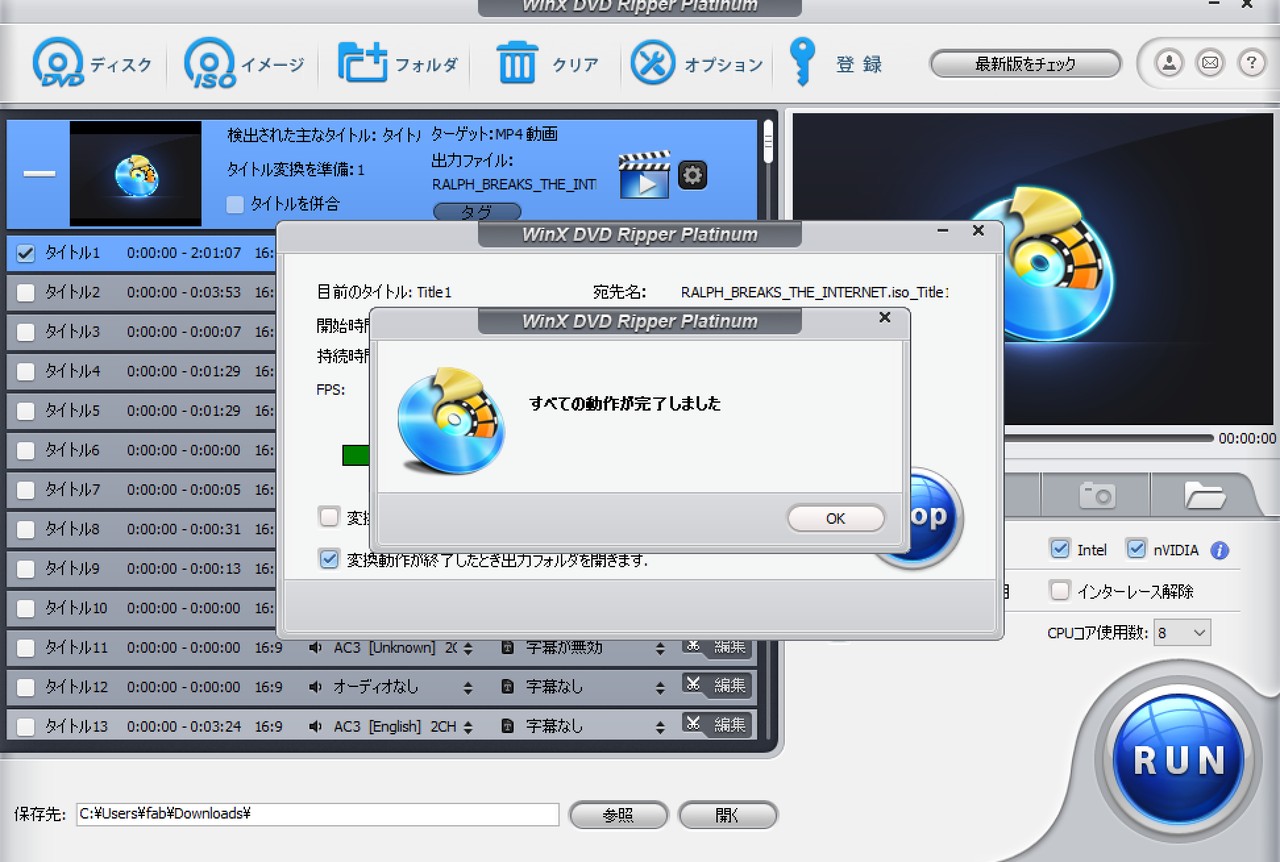Image resolution: width=1280 pixels, height=862 pixels.
Task: Minimize the progress dialog window
Action: click(x=942, y=231)
